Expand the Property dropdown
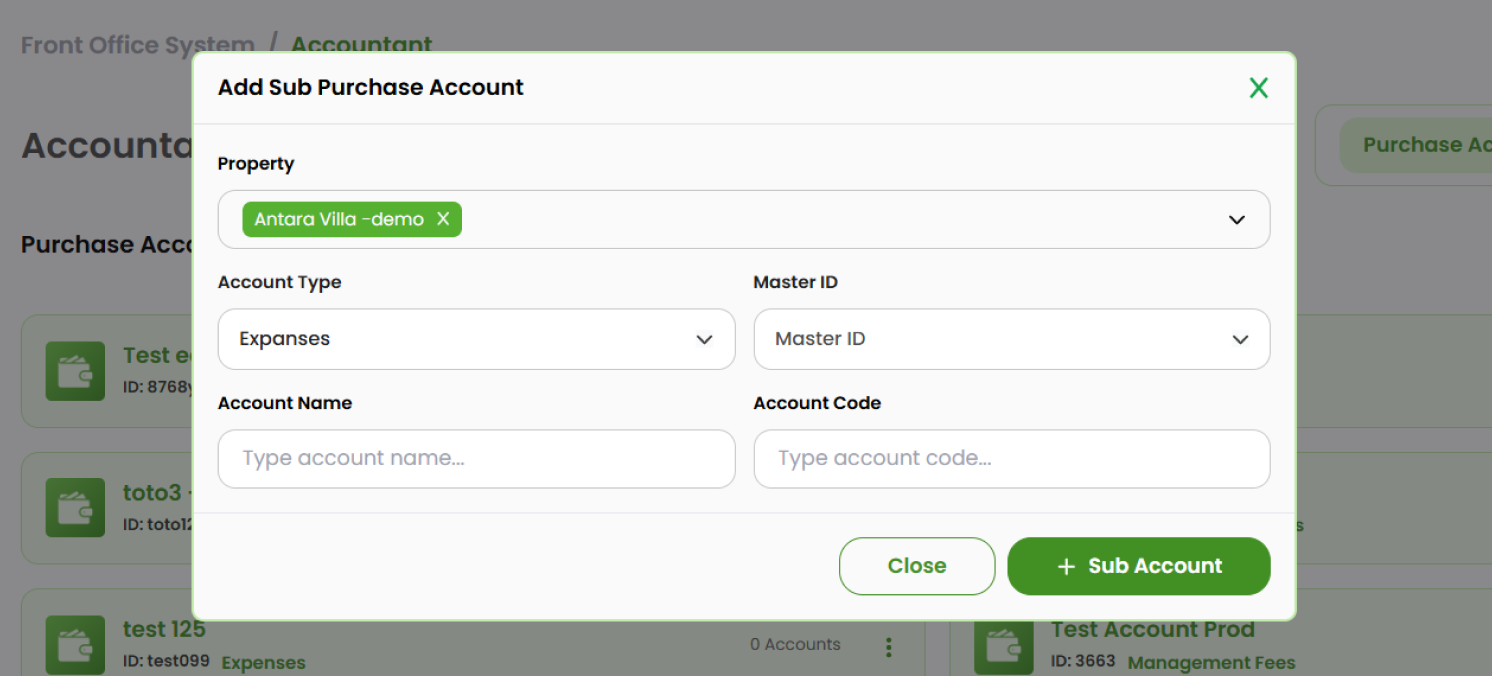 click(x=1236, y=219)
